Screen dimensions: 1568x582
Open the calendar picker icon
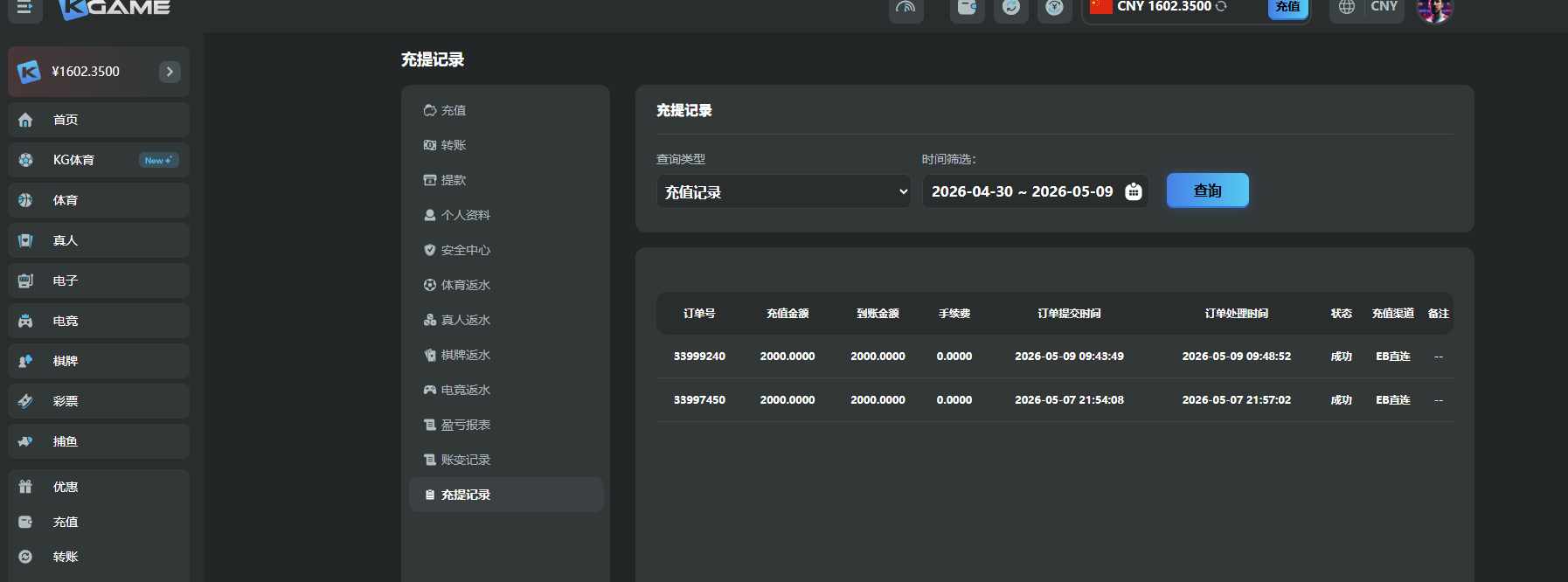pyautogui.click(x=1134, y=191)
